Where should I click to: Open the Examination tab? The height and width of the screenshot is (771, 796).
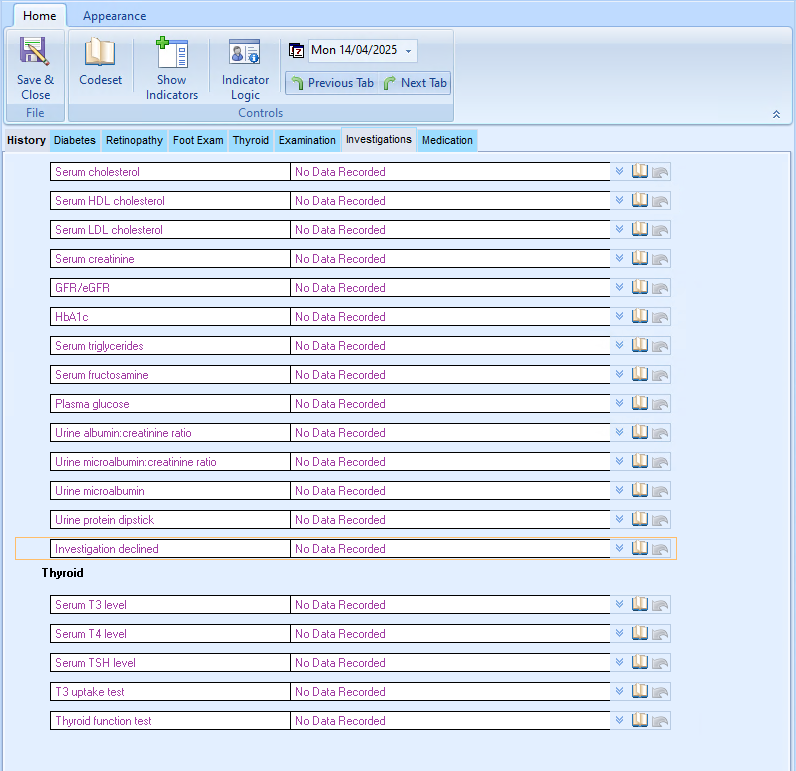(307, 140)
